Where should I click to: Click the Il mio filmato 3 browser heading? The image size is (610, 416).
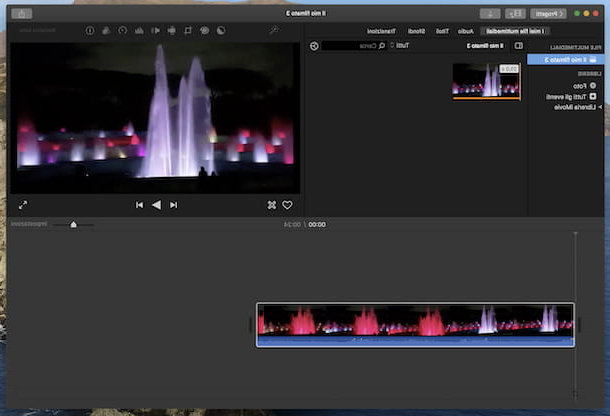tap(485, 46)
